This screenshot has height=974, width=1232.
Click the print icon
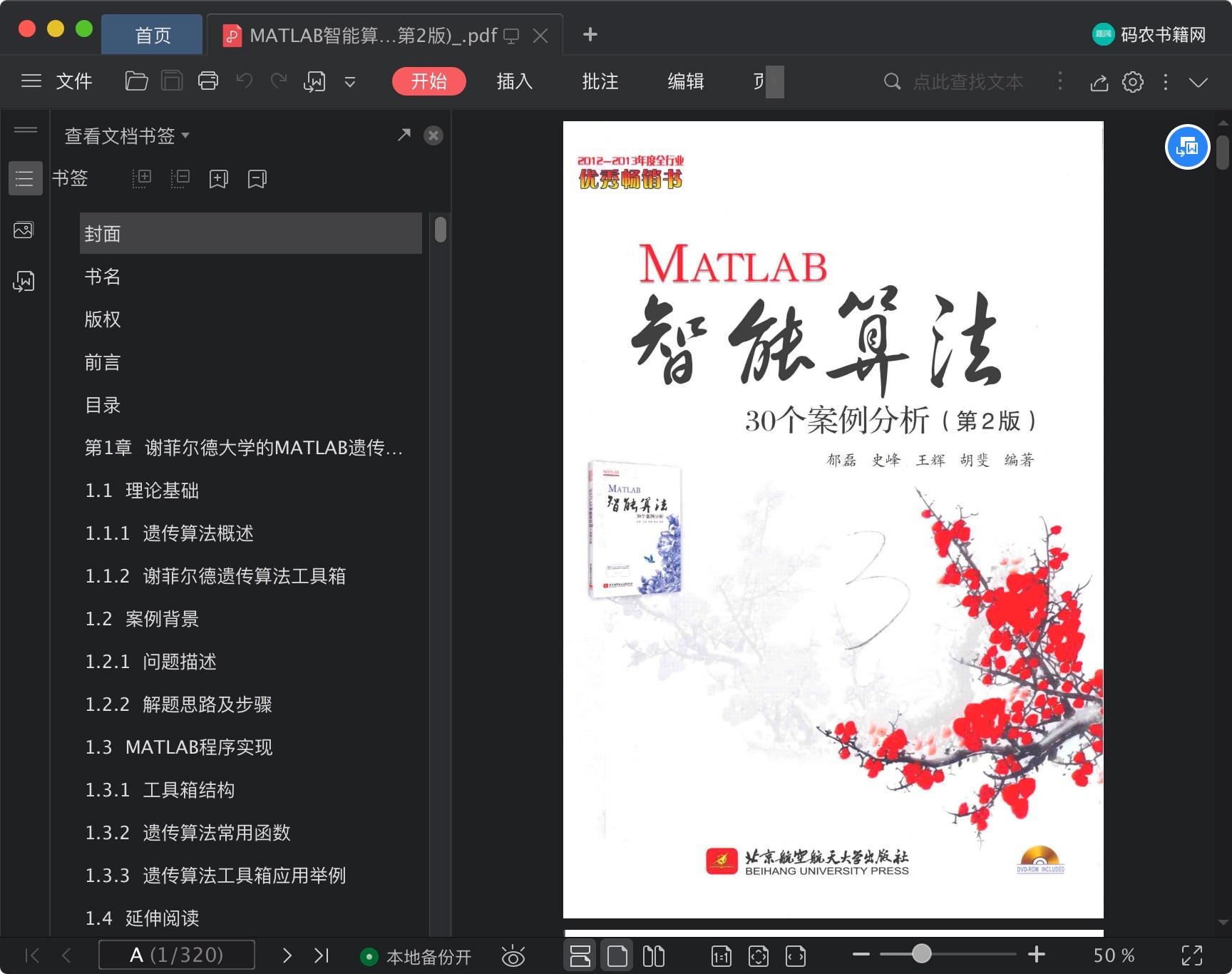click(207, 81)
